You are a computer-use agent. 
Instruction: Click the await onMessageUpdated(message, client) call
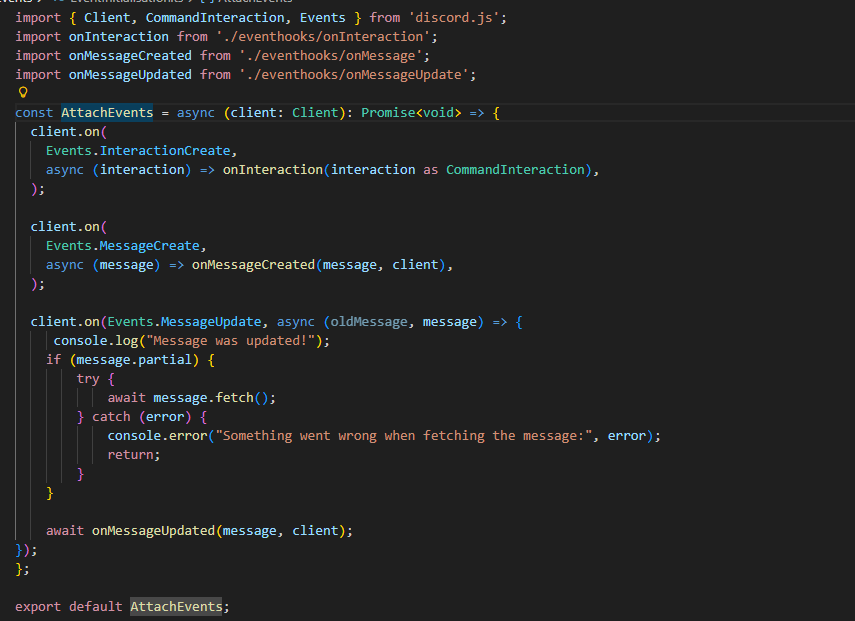[x=199, y=531]
